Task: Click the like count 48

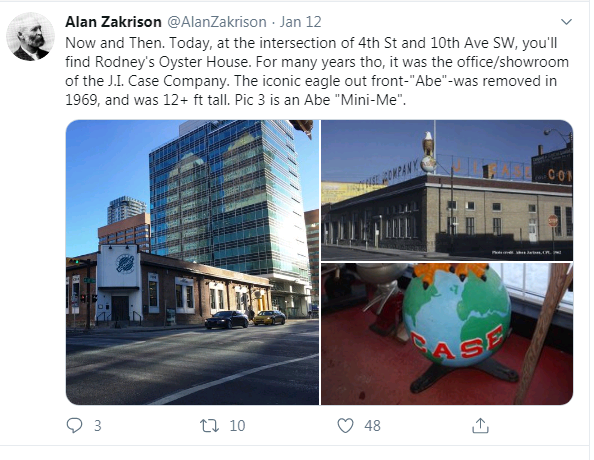Action: [x=372, y=426]
